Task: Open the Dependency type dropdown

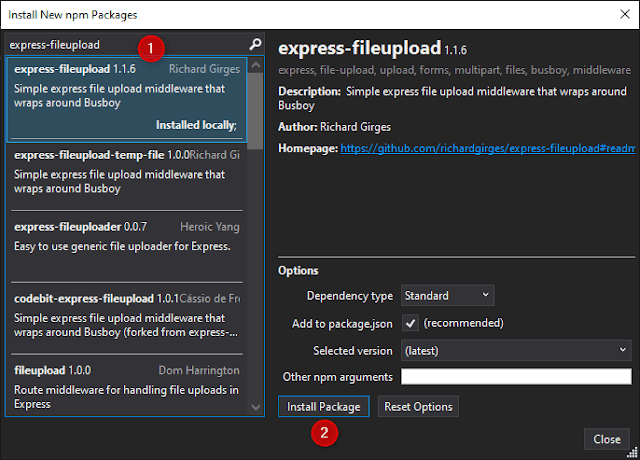Action: click(x=447, y=296)
